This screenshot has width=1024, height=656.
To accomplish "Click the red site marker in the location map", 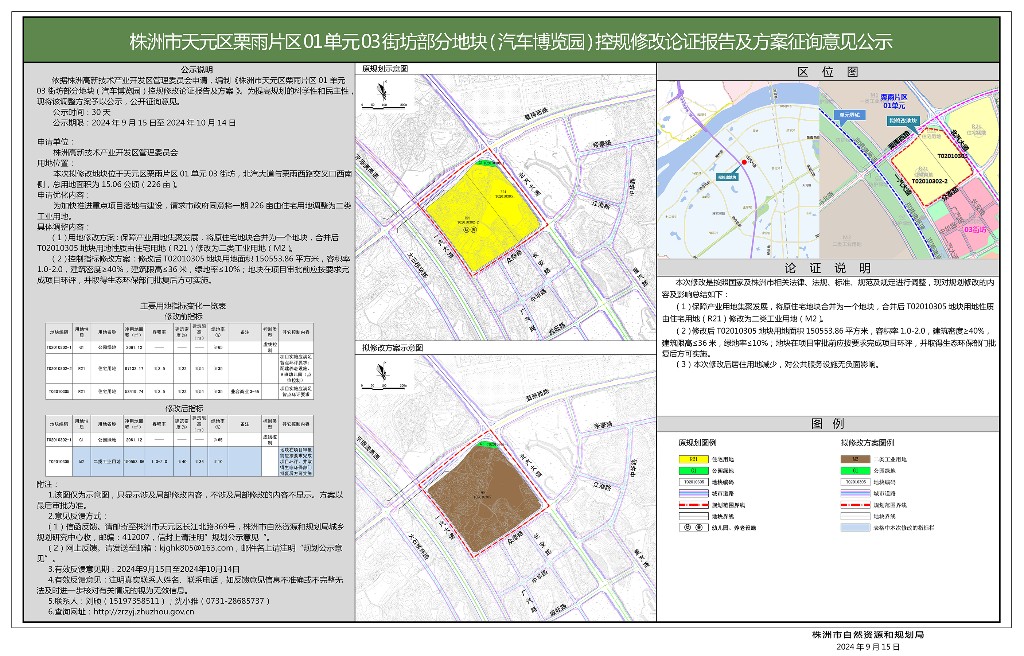I will [744, 162].
